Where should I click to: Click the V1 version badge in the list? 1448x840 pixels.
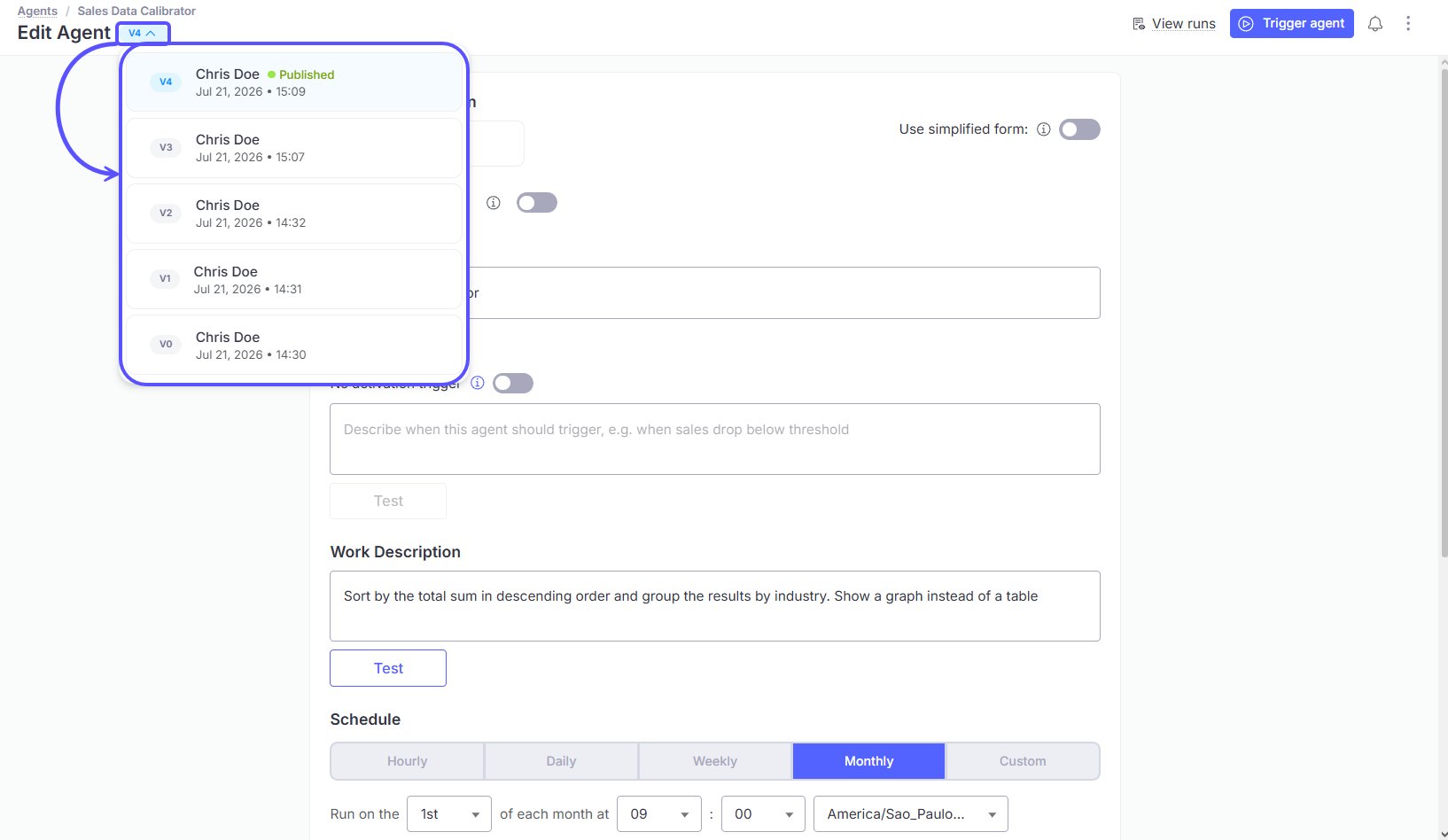point(165,278)
